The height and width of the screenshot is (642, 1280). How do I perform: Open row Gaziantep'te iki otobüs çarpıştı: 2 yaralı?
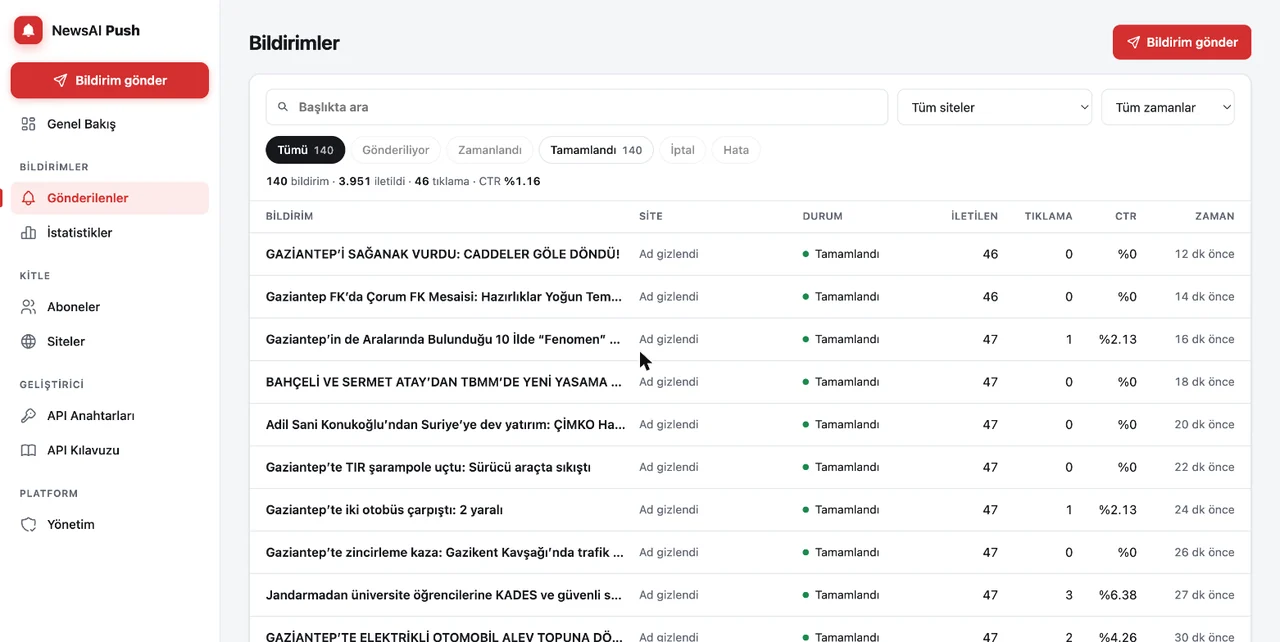[x=750, y=510]
